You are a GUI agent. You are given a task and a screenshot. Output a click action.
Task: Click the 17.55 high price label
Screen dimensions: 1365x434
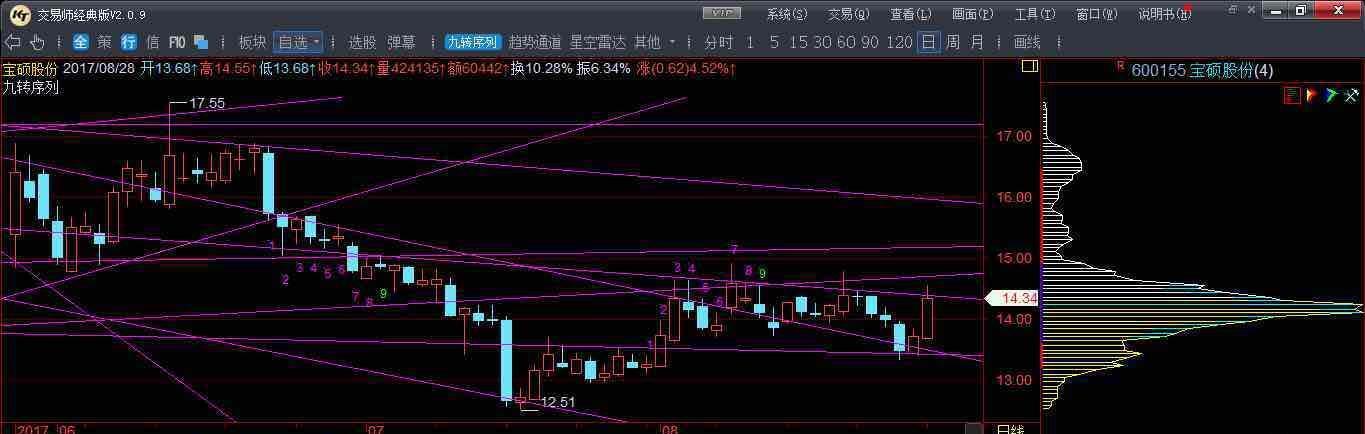click(x=206, y=103)
